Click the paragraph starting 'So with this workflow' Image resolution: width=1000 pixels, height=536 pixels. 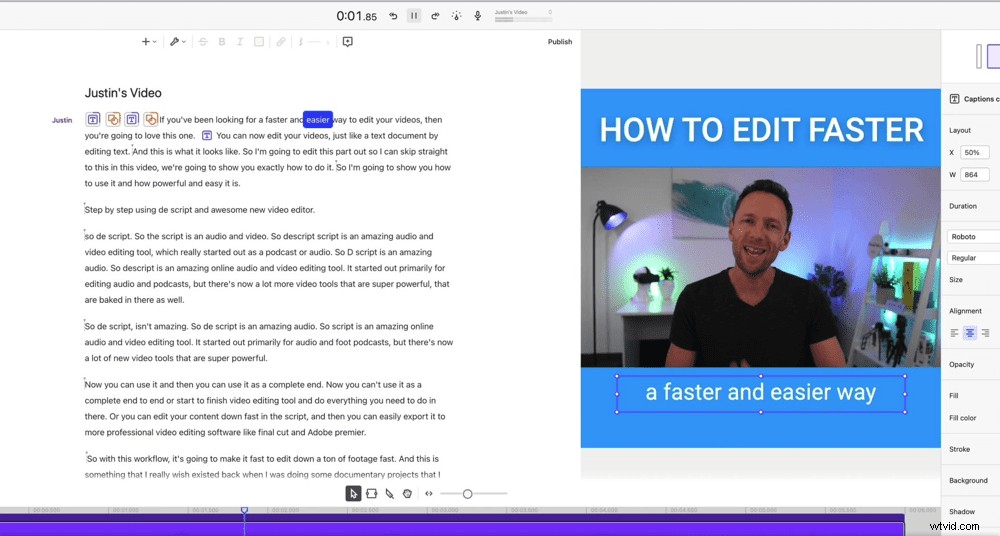tap(263, 466)
